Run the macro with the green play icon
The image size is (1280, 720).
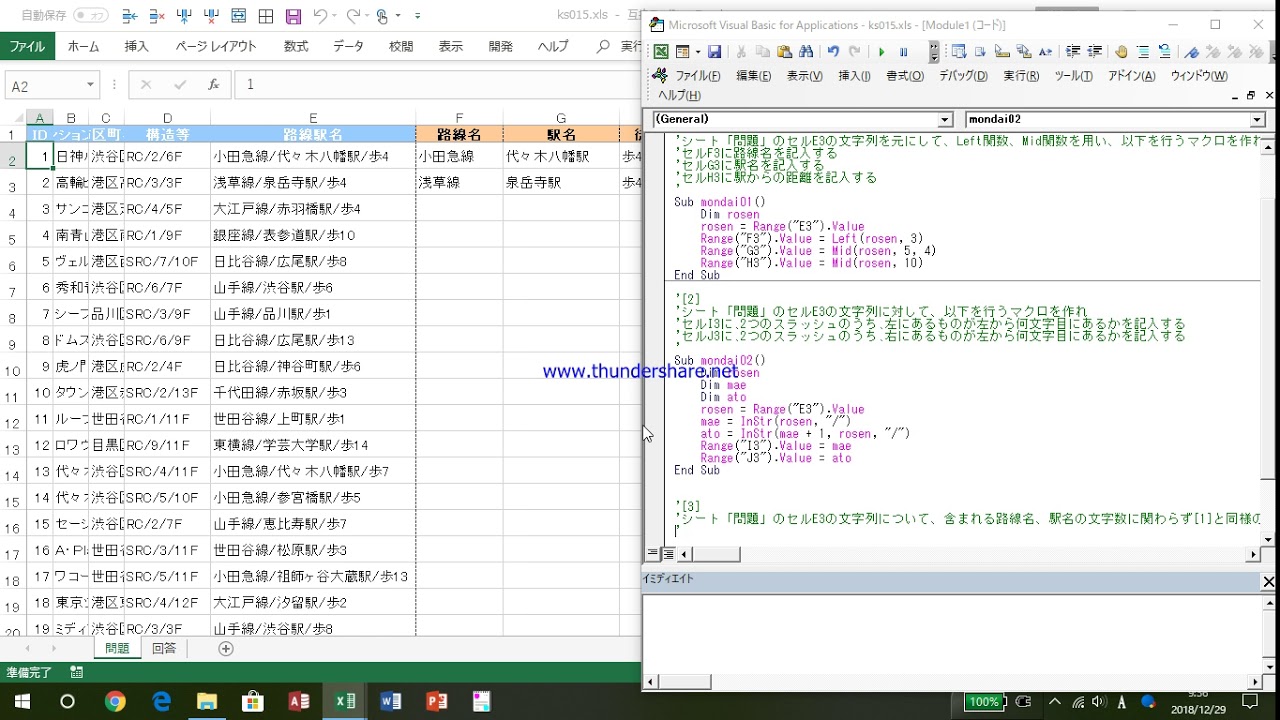(881, 52)
